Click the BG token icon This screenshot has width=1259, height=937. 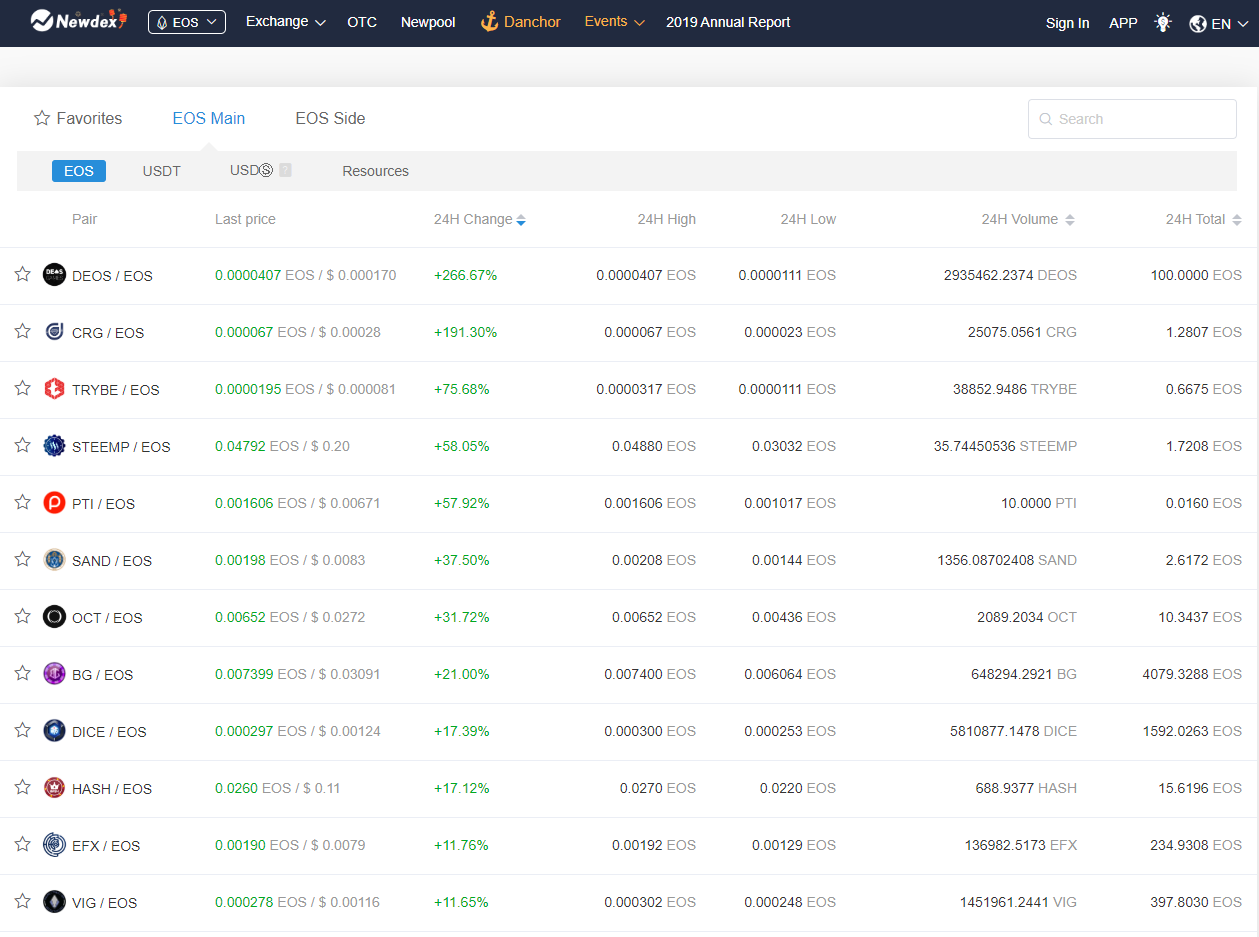[x=54, y=674]
